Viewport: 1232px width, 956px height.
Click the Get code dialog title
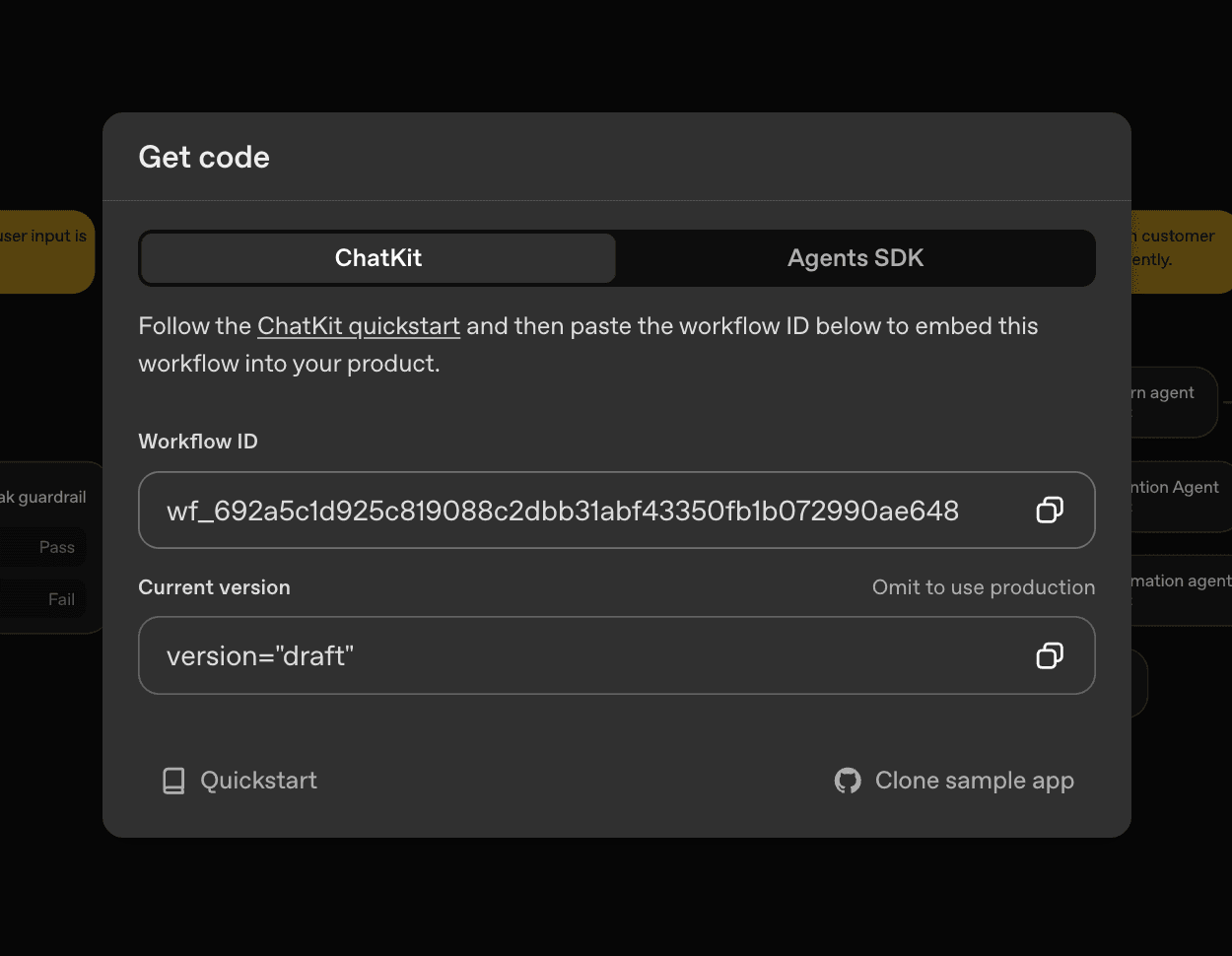[204, 157]
